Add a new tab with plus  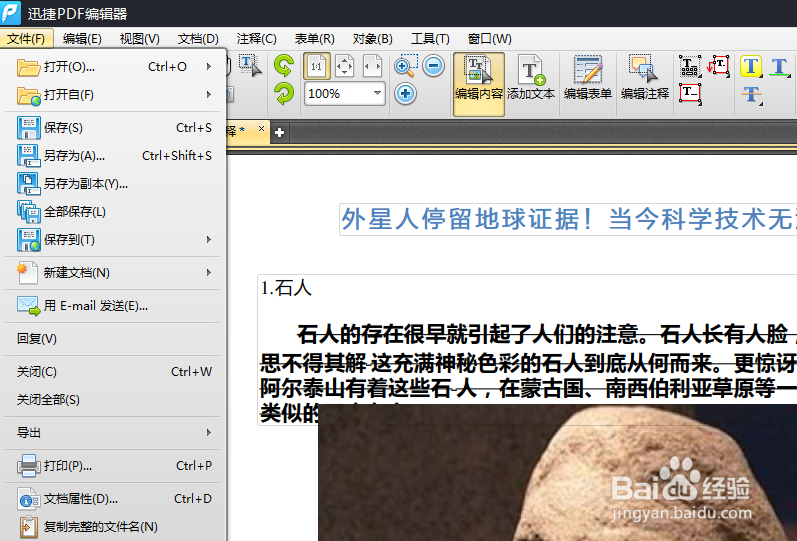point(279,133)
